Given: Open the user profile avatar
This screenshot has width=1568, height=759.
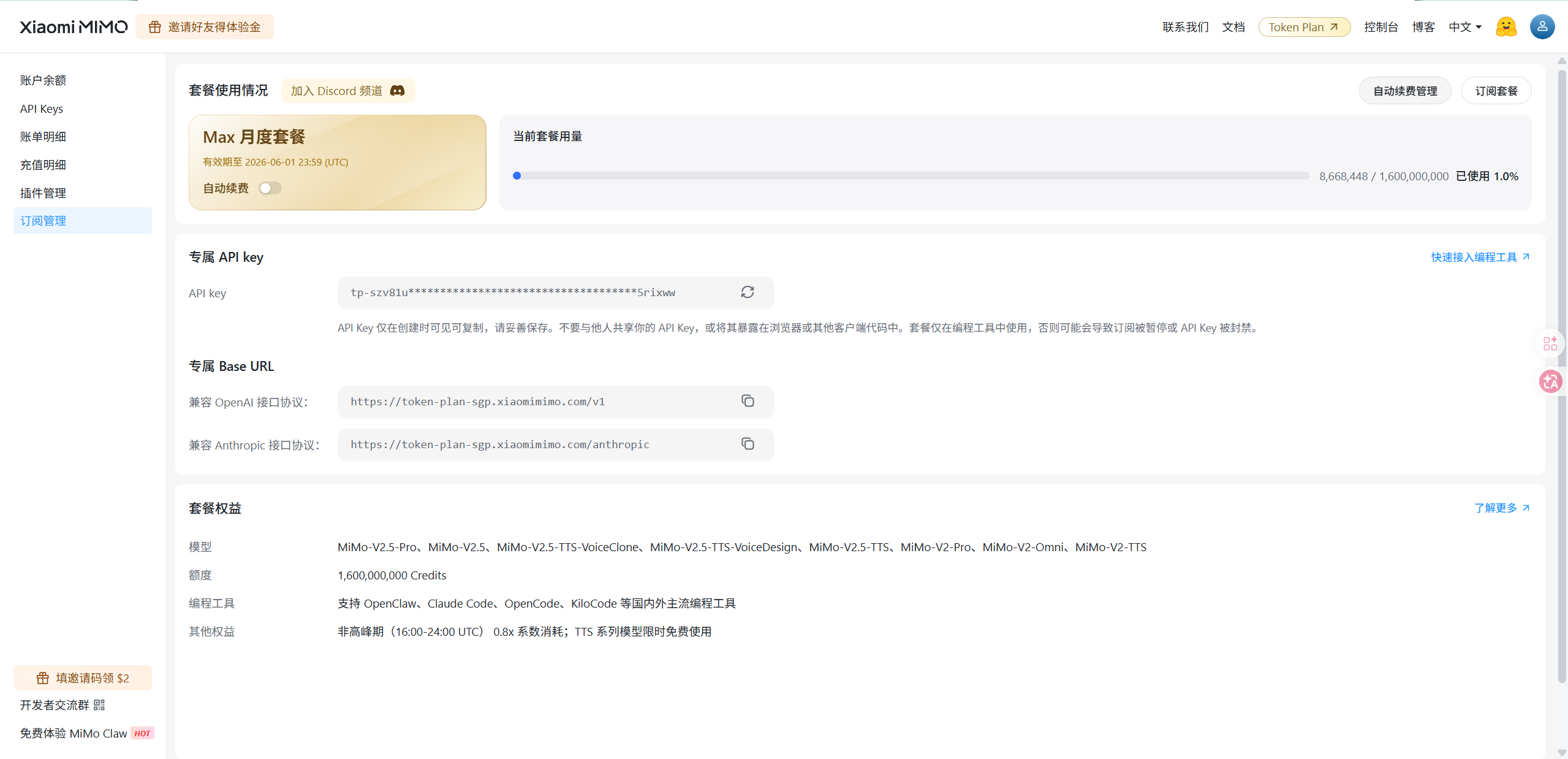Looking at the screenshot, I should 1542,27.
